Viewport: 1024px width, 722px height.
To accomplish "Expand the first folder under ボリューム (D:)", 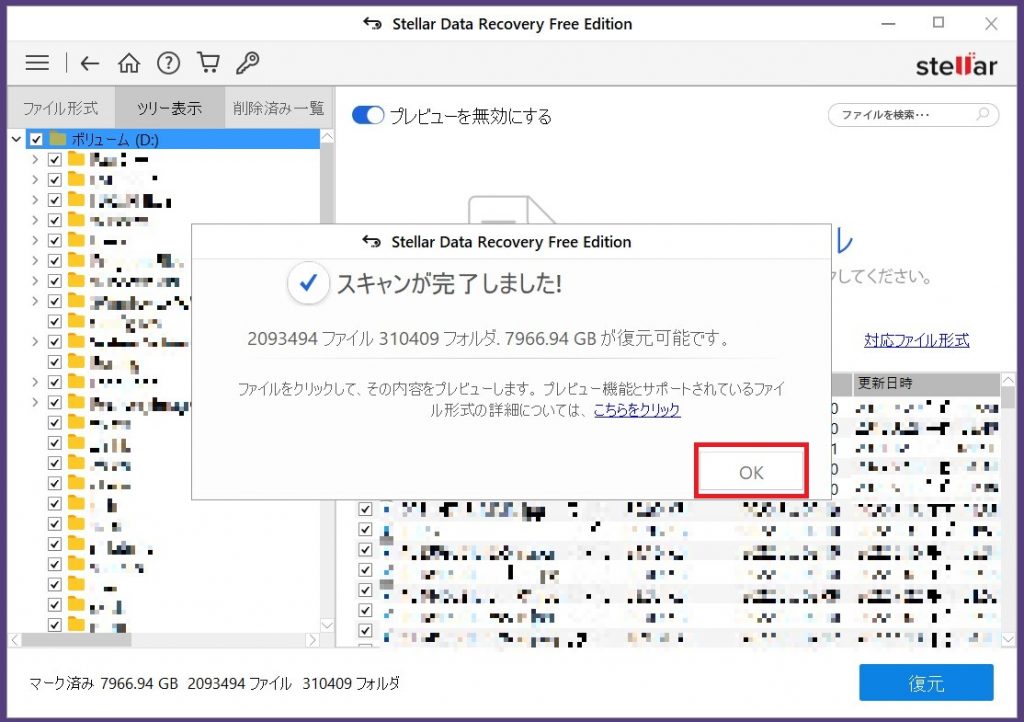I will pos(35,159).
